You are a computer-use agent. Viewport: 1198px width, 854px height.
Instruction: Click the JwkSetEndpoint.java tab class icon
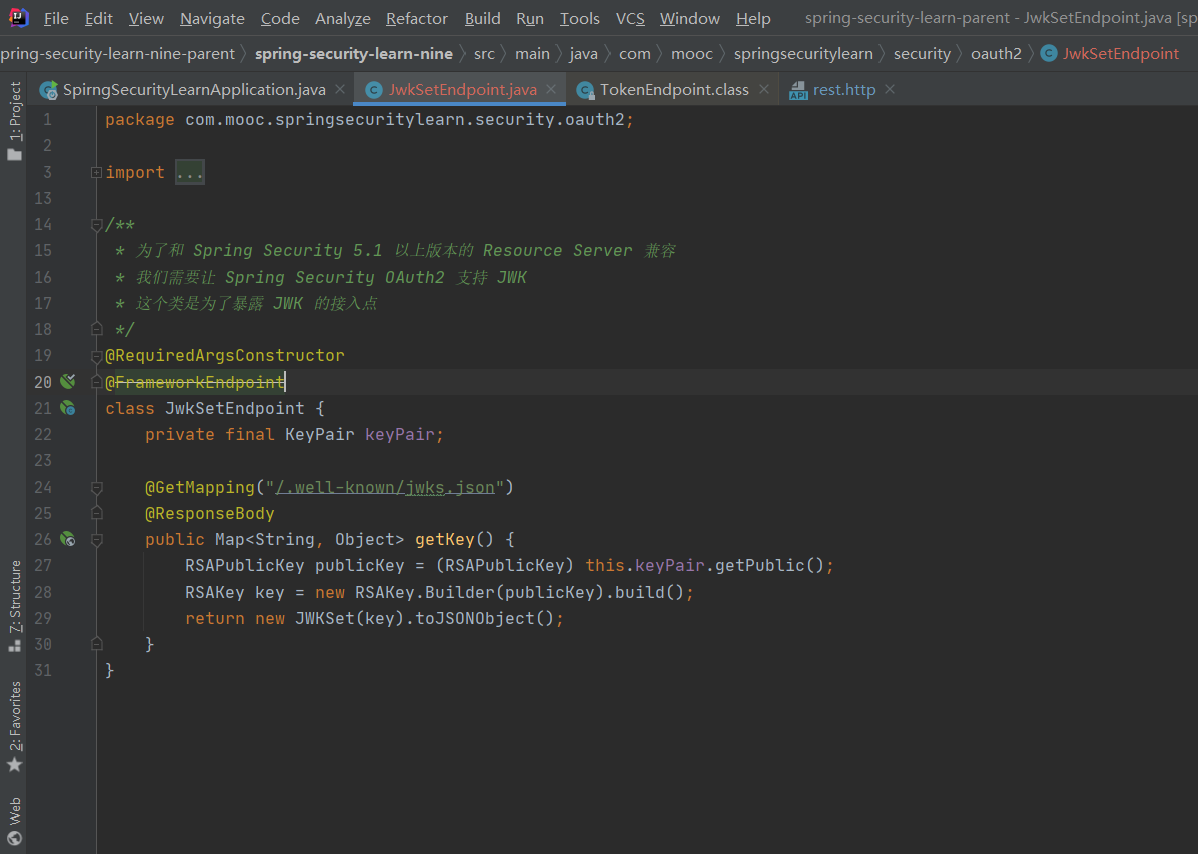click(x=374, y=90)
